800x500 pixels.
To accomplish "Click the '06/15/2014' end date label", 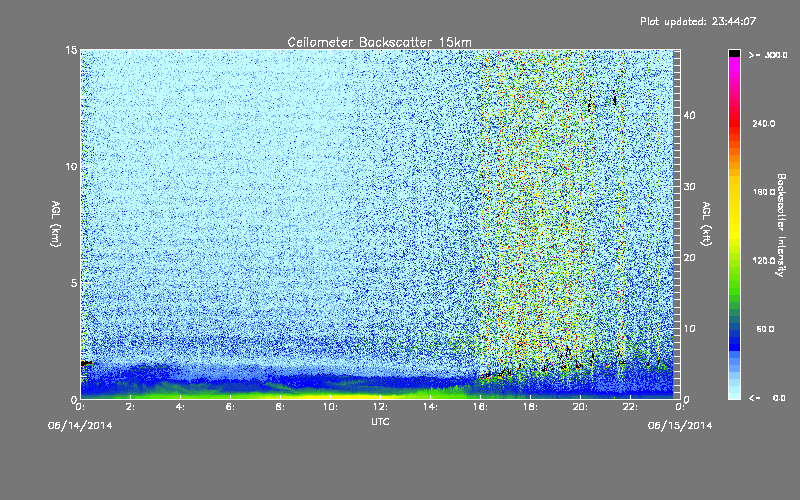I will tap(680, 426).
